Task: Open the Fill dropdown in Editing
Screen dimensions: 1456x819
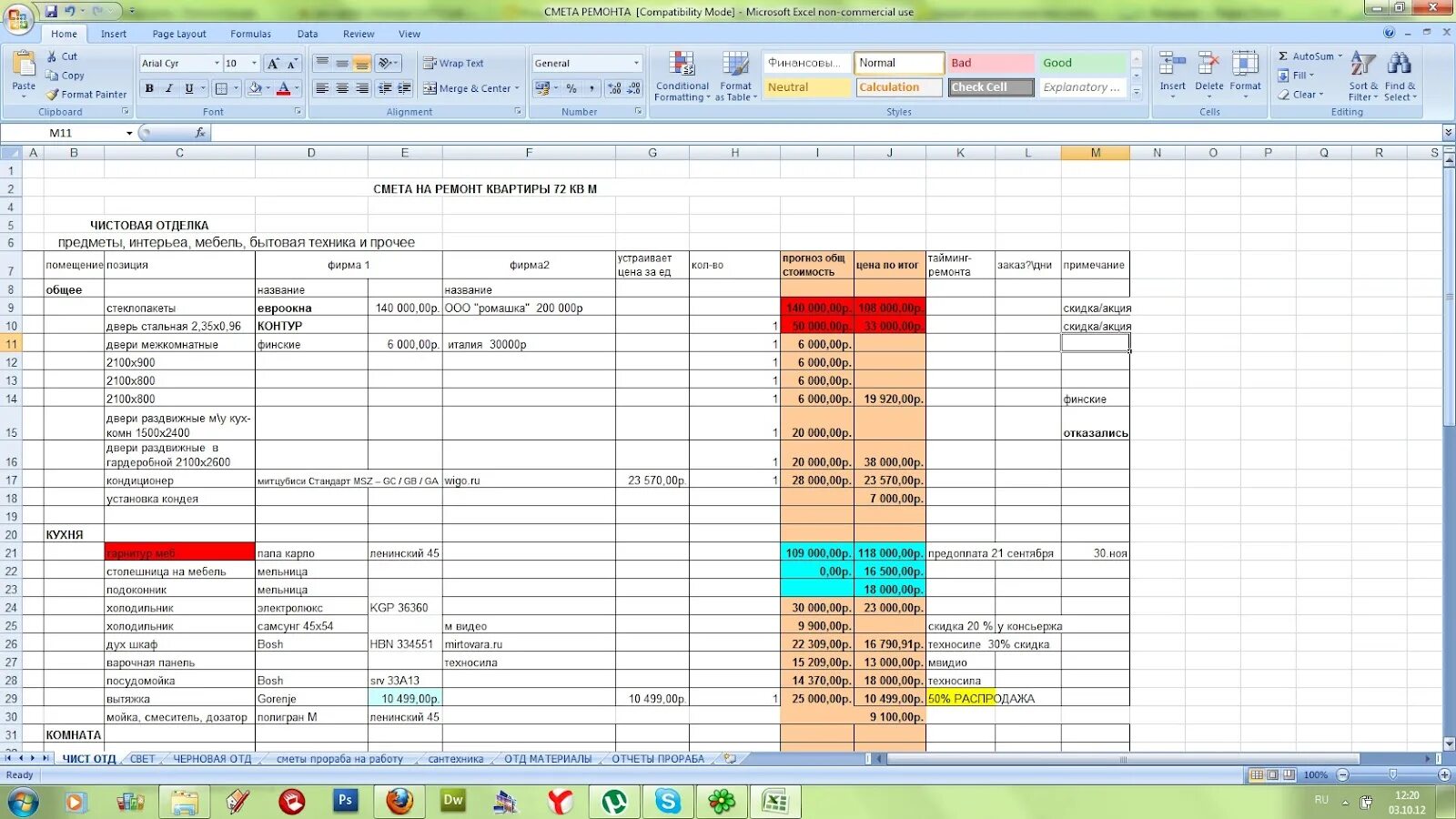Action: click(1296, 76)
